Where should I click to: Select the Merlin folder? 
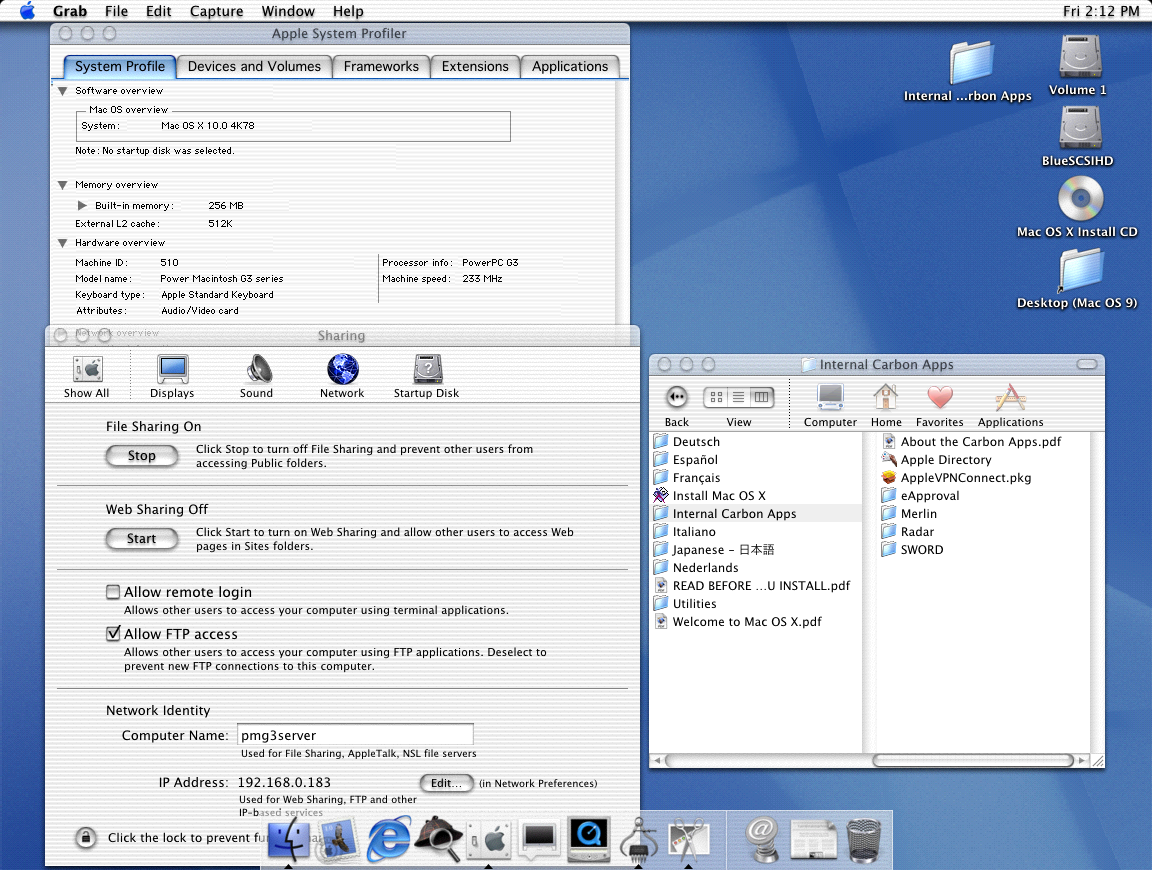(918, 514)
